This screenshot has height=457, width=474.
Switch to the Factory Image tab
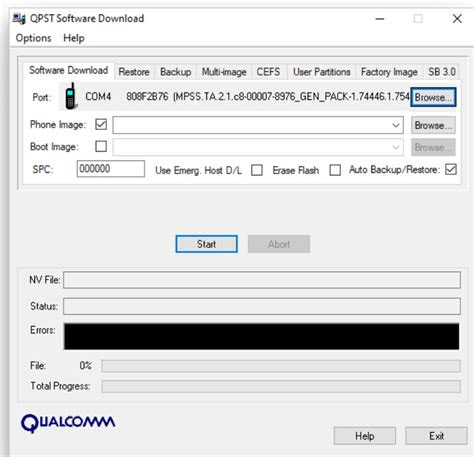coord(389,72)
